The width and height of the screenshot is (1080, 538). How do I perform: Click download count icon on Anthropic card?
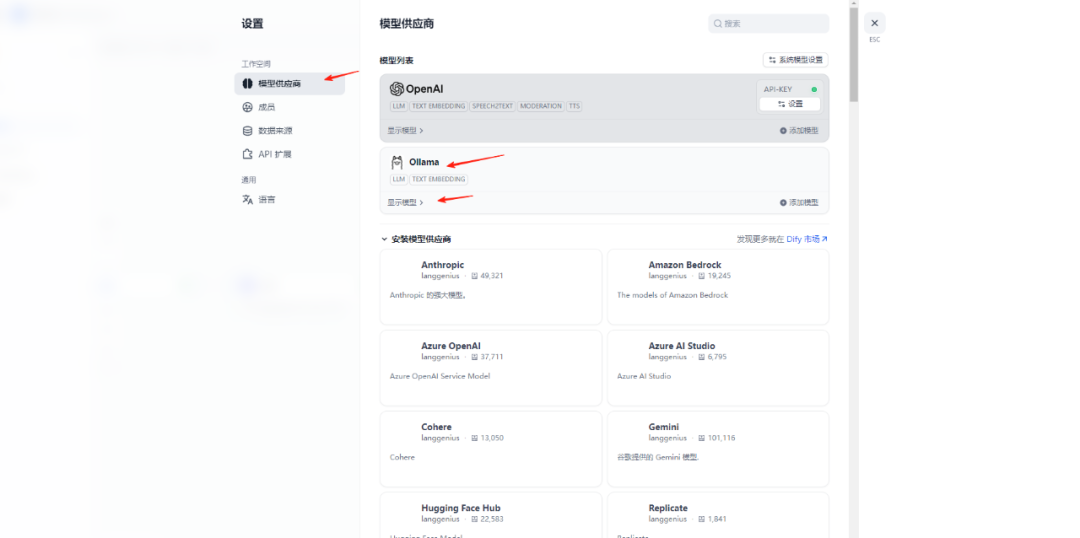(475, 276)
